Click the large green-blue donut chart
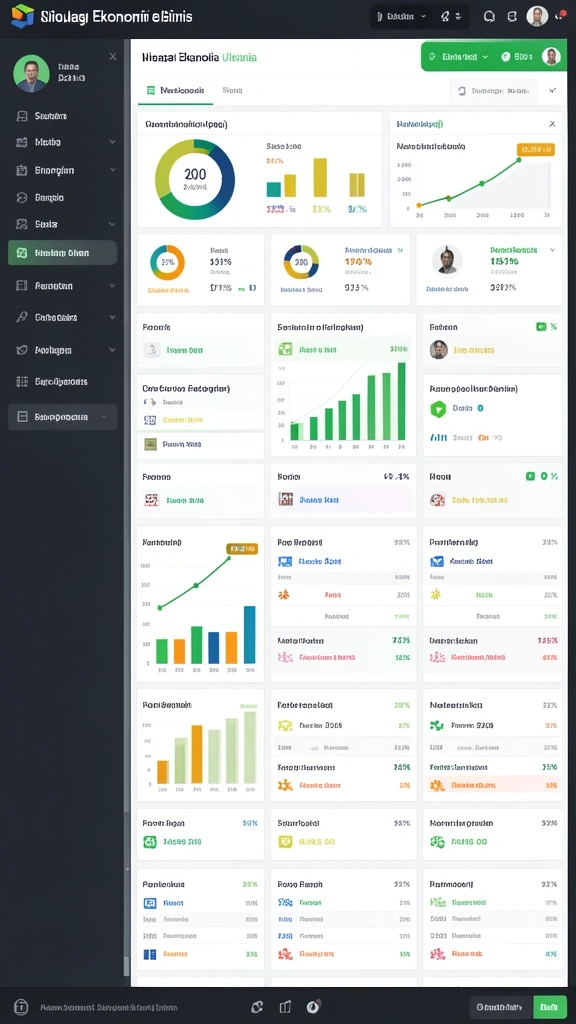This screenshot has width=576, height=1024. [x=195, y=179]
